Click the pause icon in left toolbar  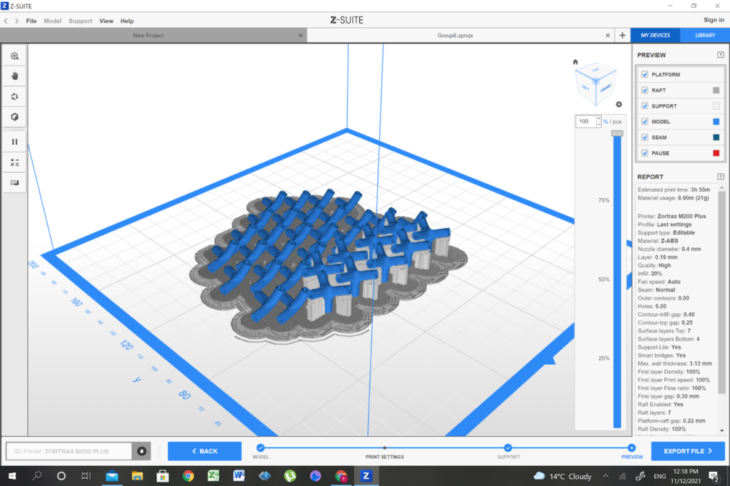(15, 141)
